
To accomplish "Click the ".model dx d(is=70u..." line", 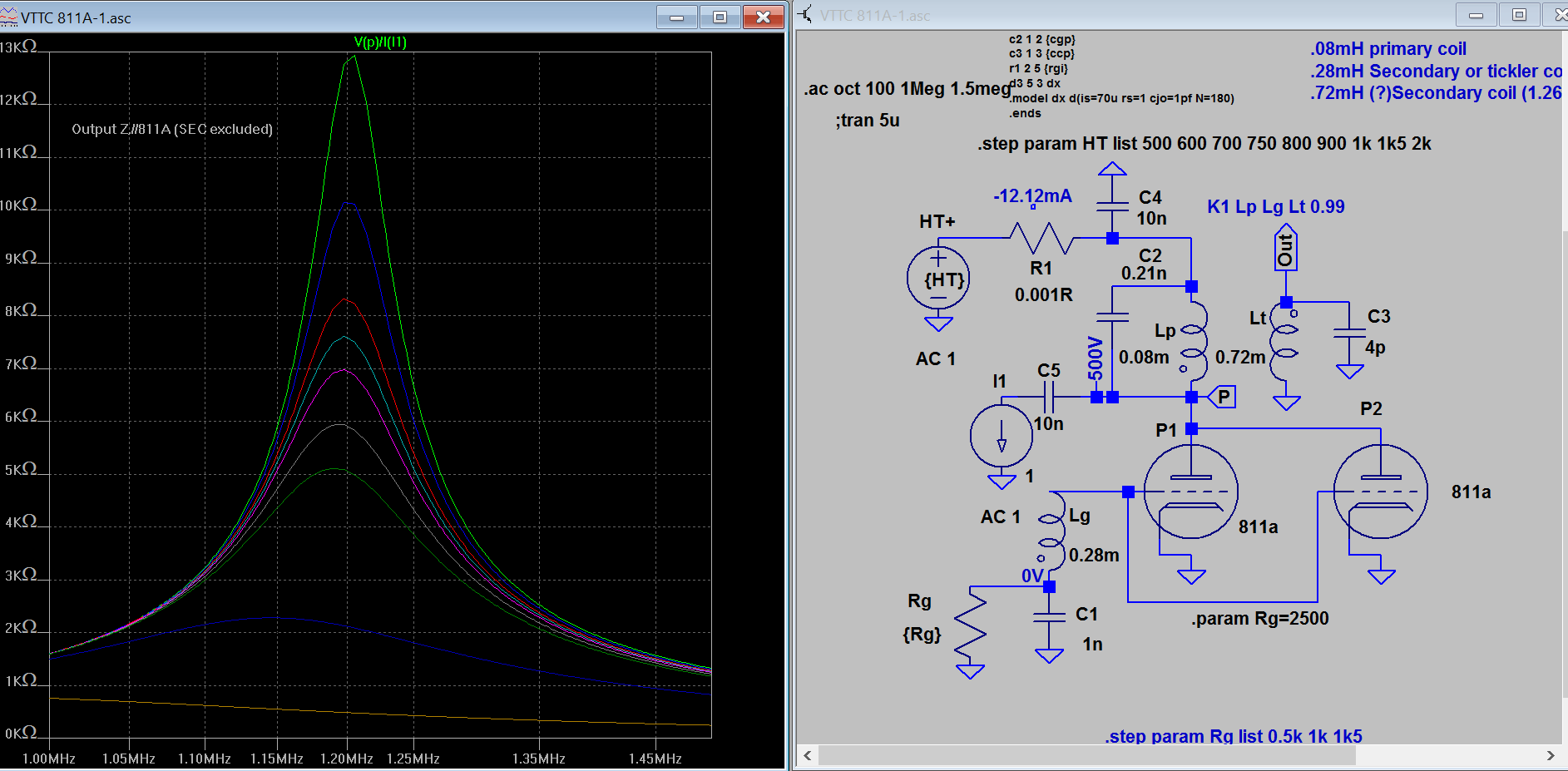I will click(1121, 98).
